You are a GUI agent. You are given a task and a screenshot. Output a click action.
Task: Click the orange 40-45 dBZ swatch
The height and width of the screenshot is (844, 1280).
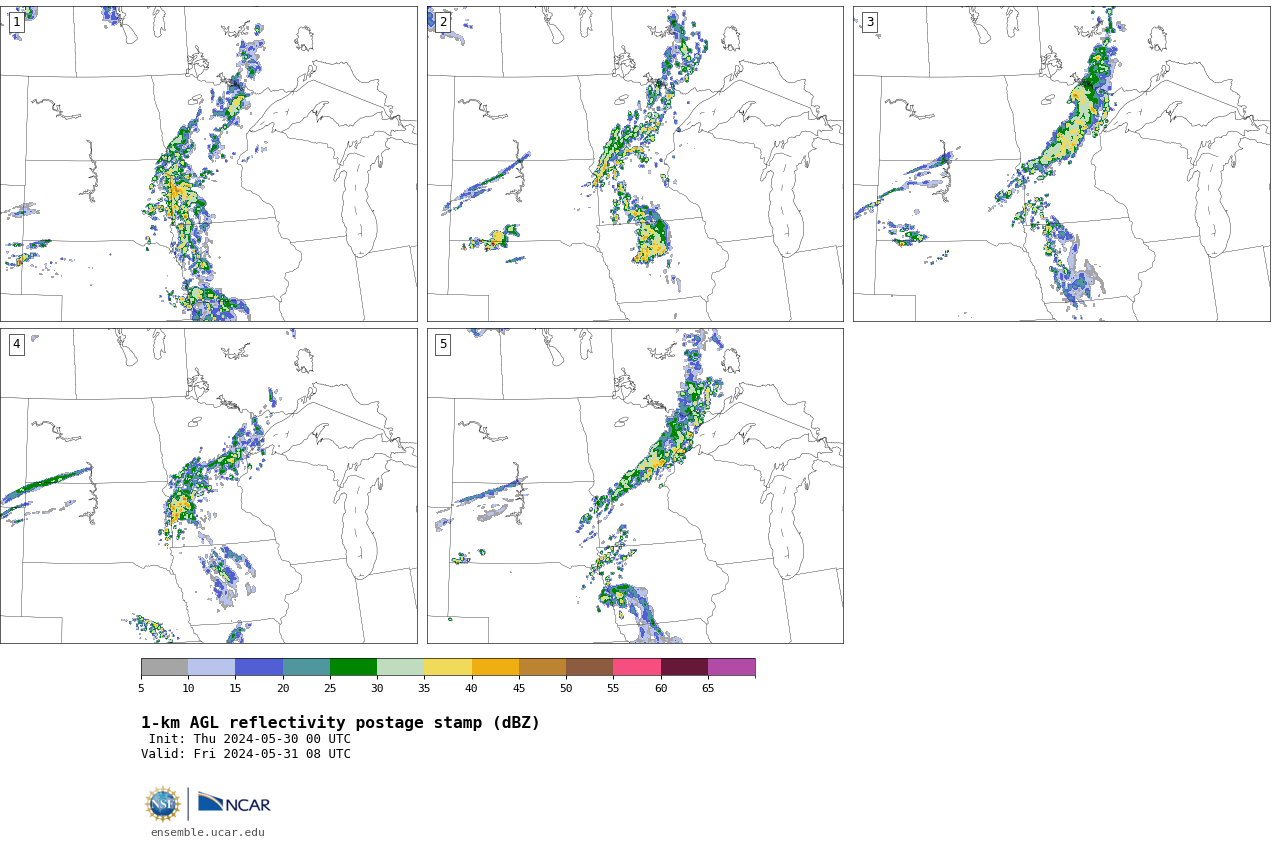click(x=495, y=667)
